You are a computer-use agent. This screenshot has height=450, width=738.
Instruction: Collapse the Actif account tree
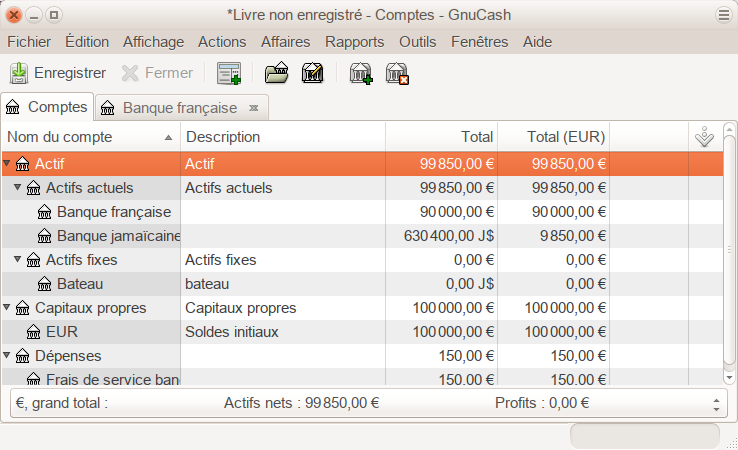(x=8, y=164)
